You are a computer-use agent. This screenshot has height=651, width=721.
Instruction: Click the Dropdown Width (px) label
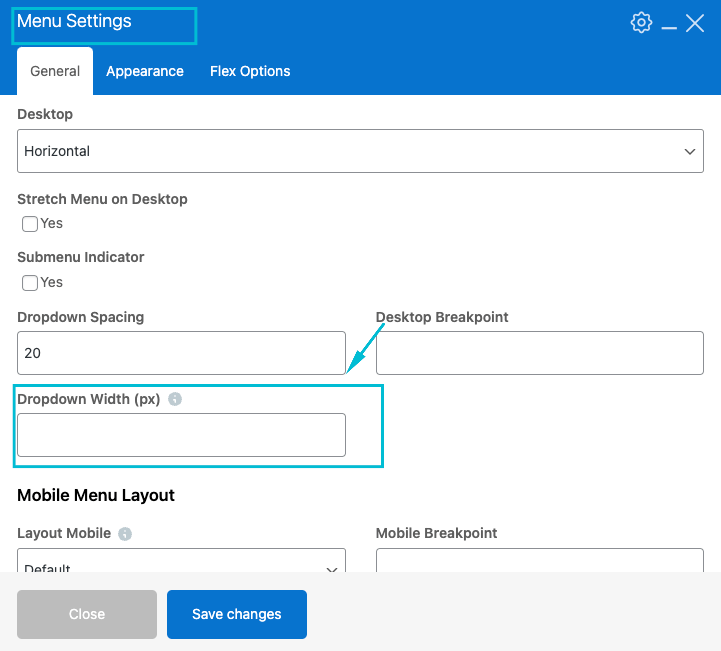coord(89,399)
